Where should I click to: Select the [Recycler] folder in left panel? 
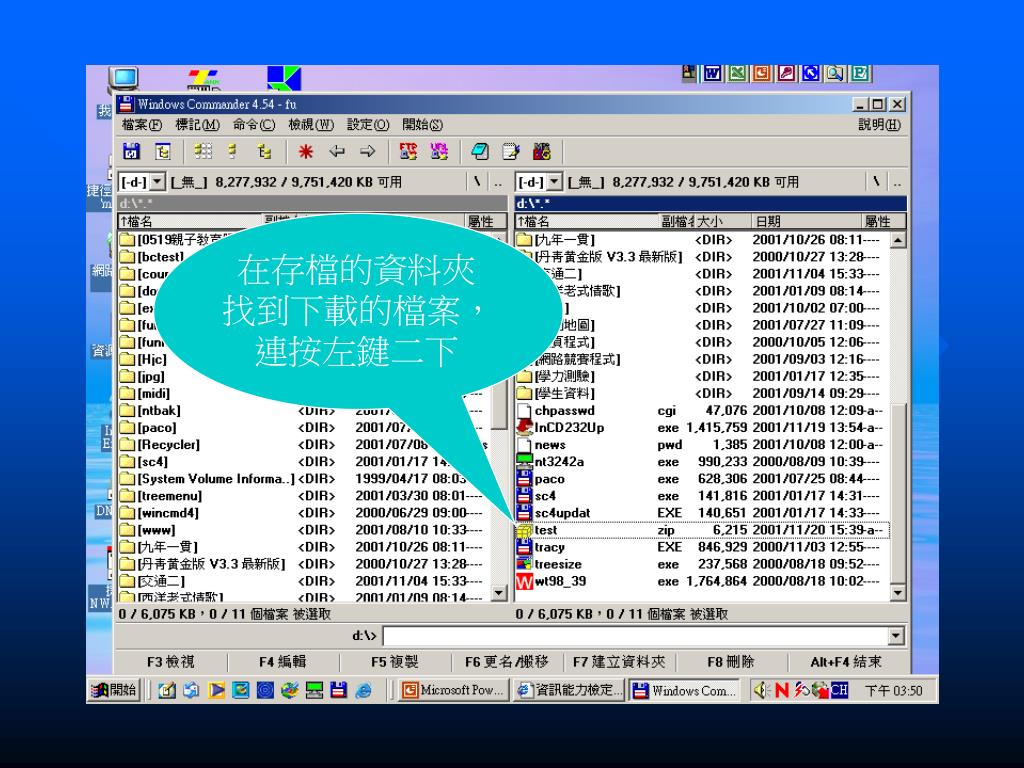coord(304,445)
